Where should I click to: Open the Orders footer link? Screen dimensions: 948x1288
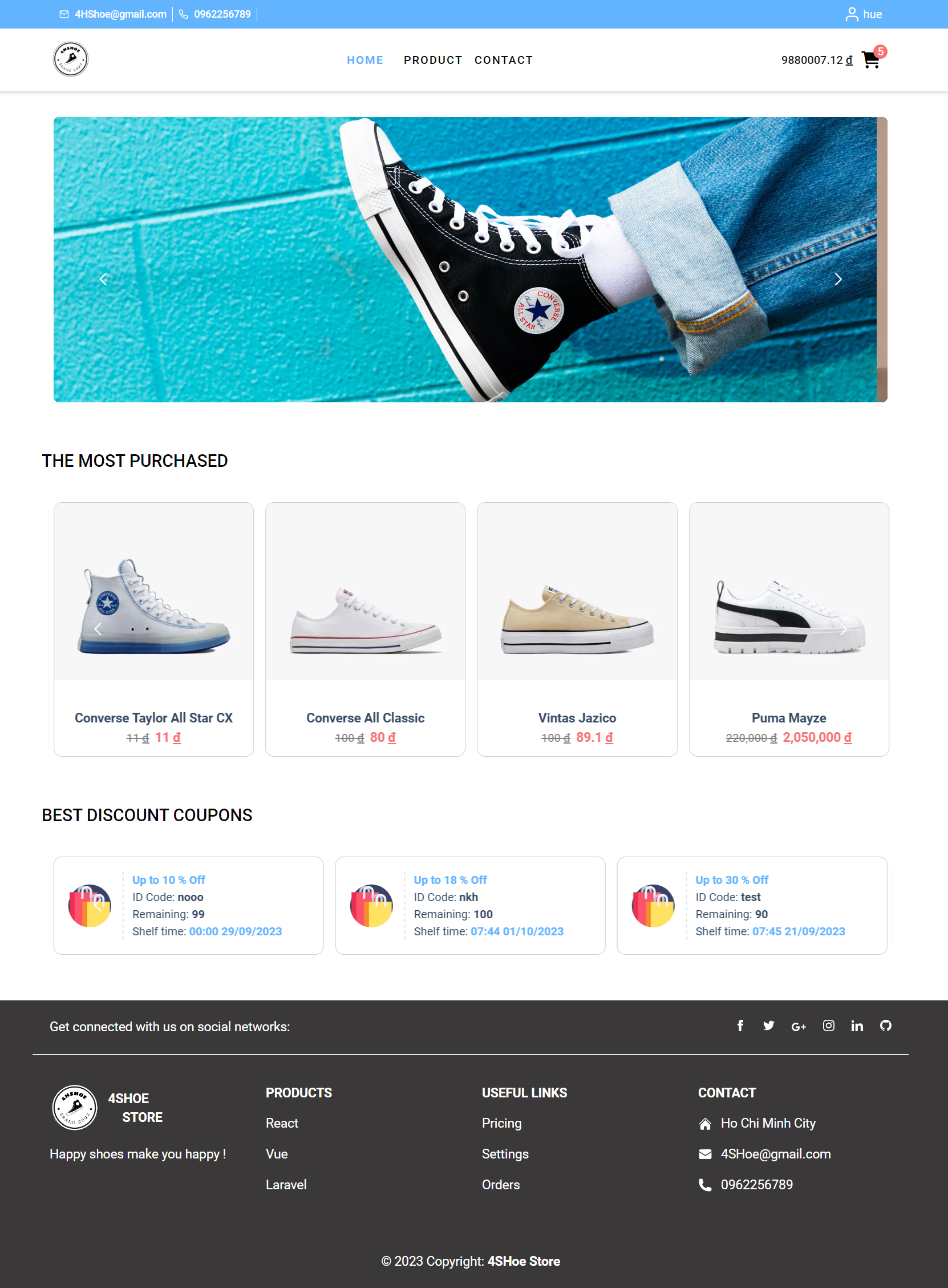coord(500,1185)
